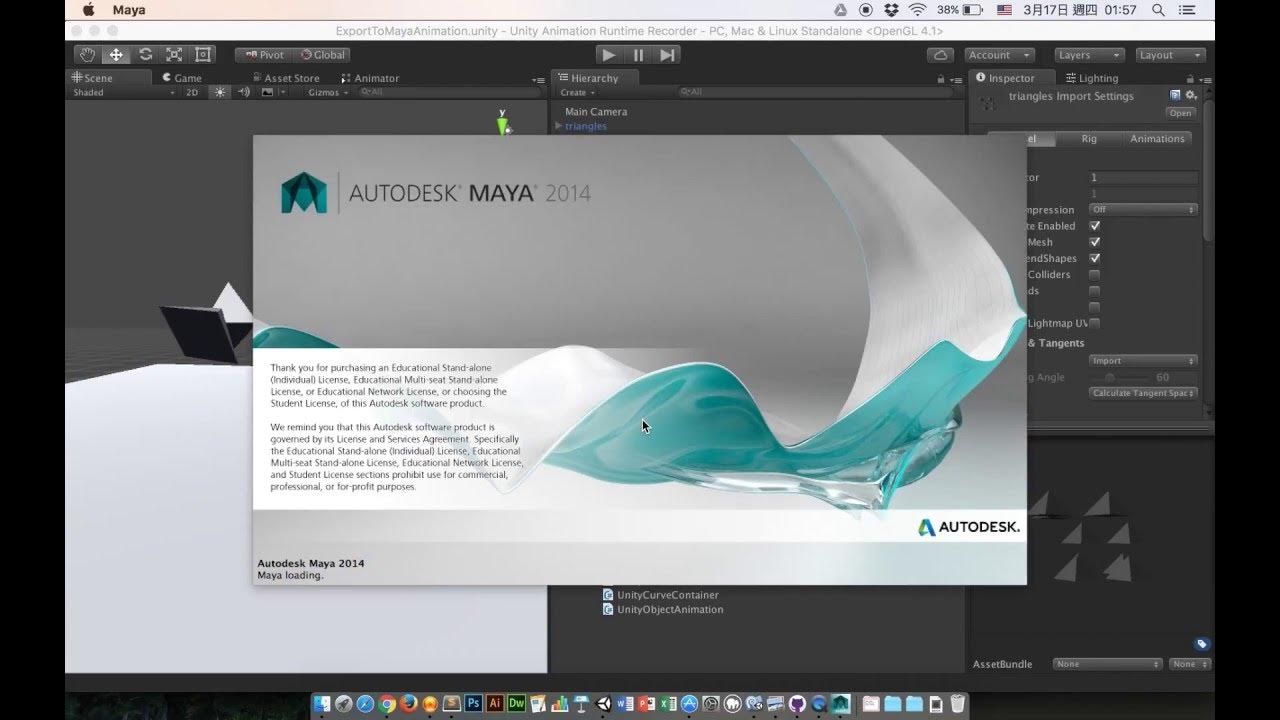Uncheck the Optimize Mesh checkbox

point(1095,242)
